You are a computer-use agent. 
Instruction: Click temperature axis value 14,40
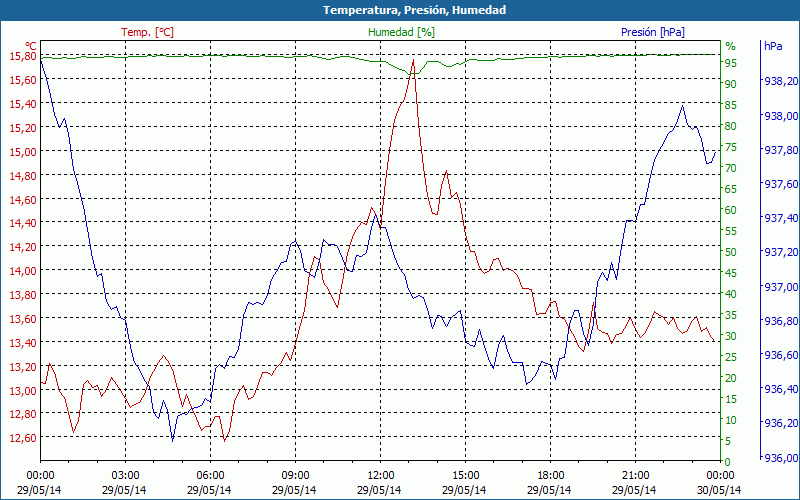pos(23,223)
